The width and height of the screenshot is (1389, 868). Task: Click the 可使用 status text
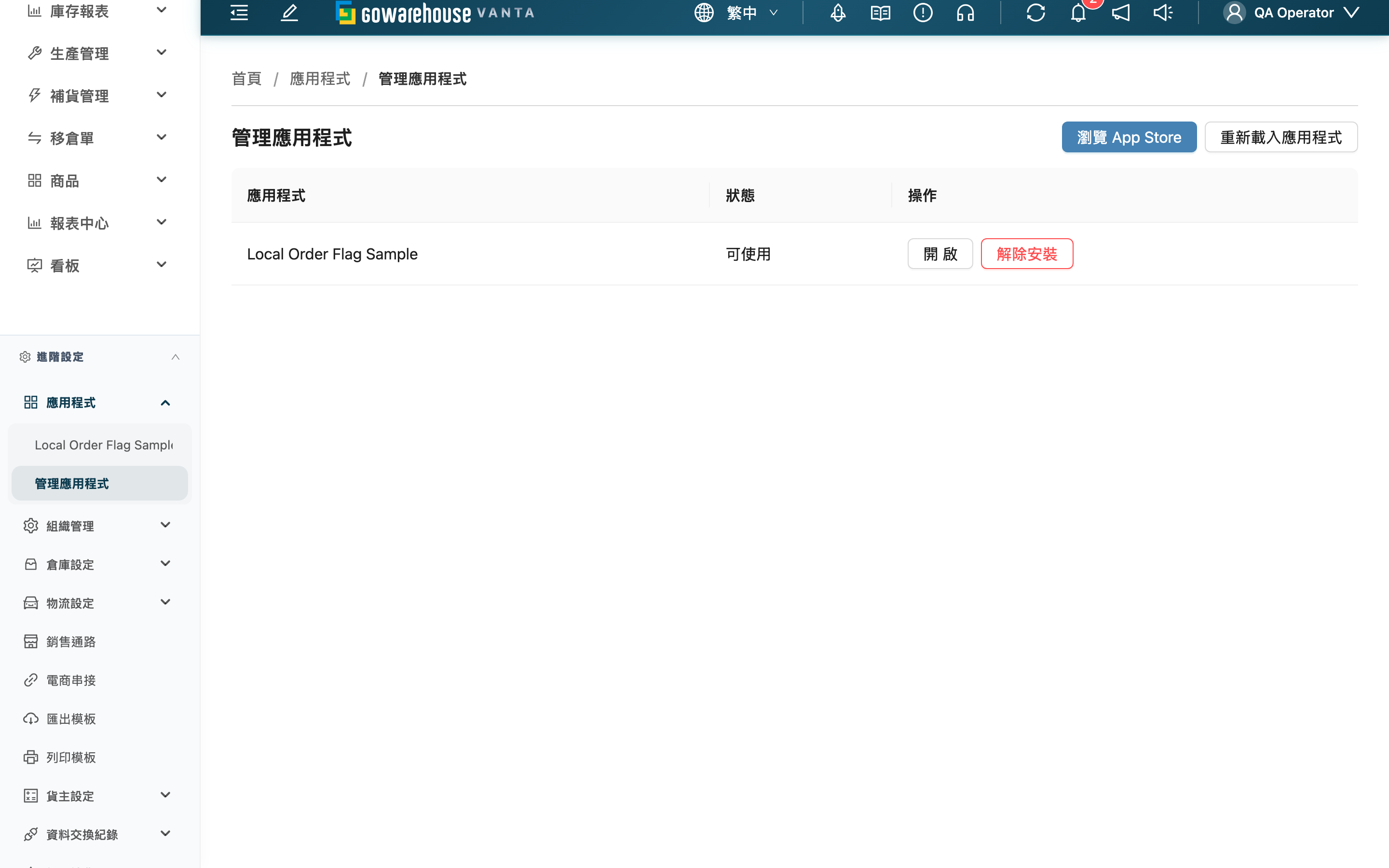click(748, 254)
